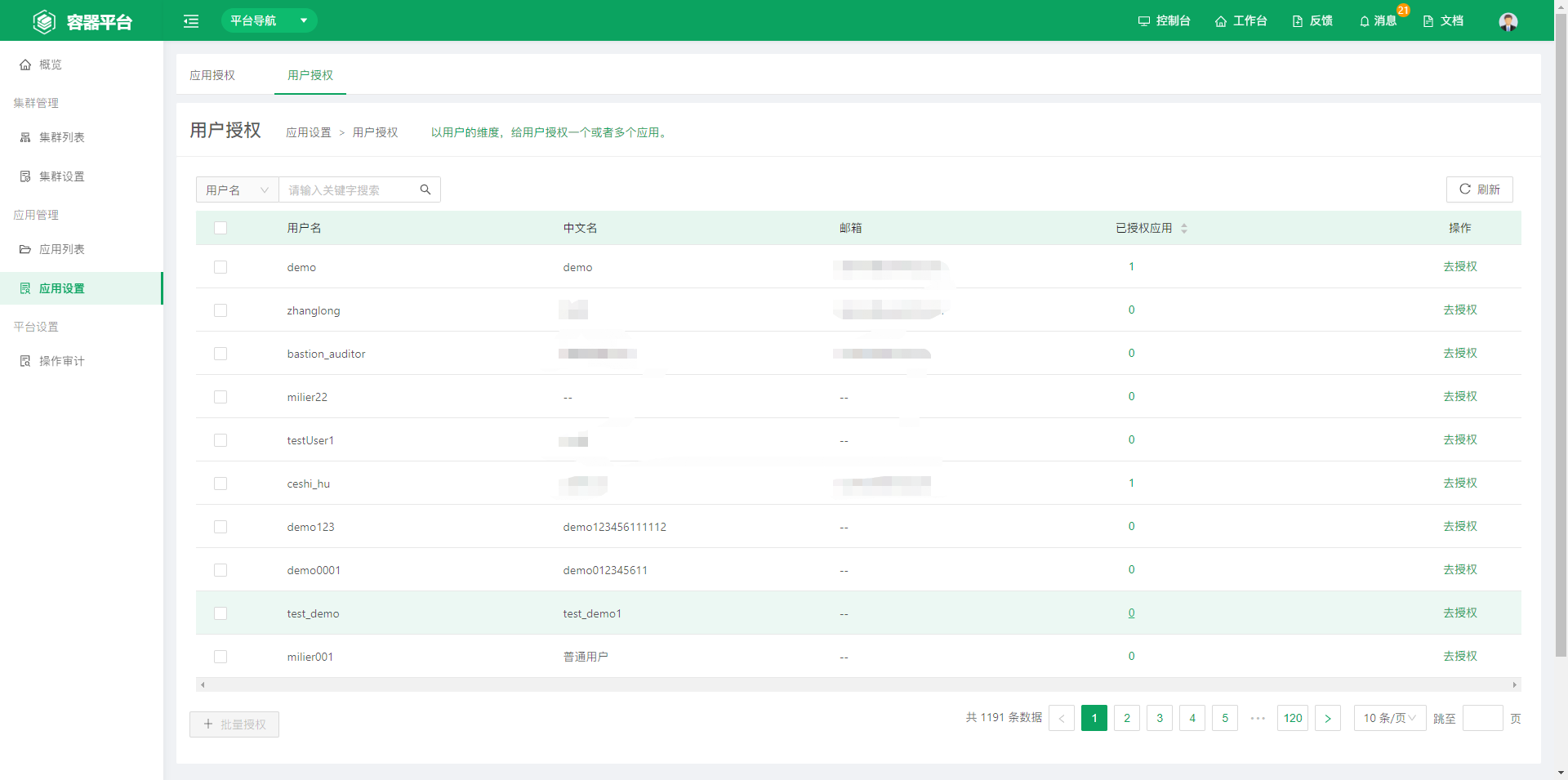The height and width of the screenshot is (780, 1568).
Task: Click the 容器平台 logo icon
Action: [44, 21]
